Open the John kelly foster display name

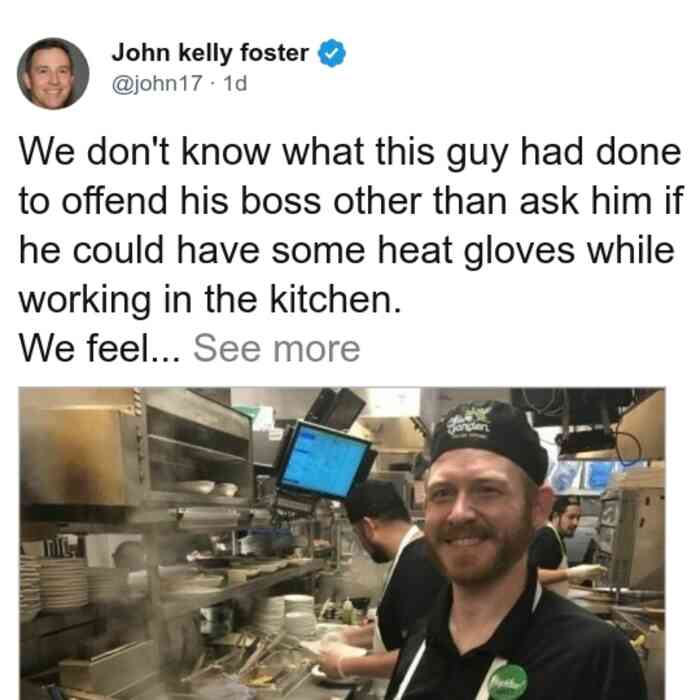coord(210,53)
